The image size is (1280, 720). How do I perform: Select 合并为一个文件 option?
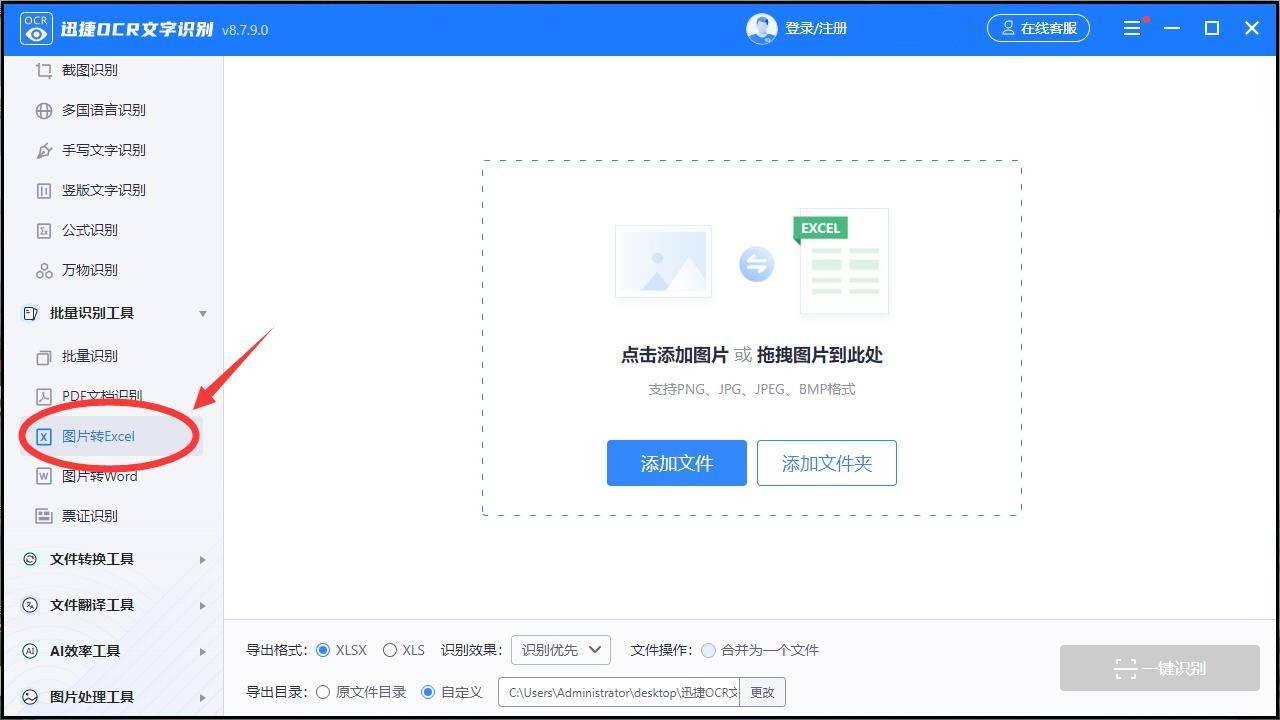coord(708,650)
